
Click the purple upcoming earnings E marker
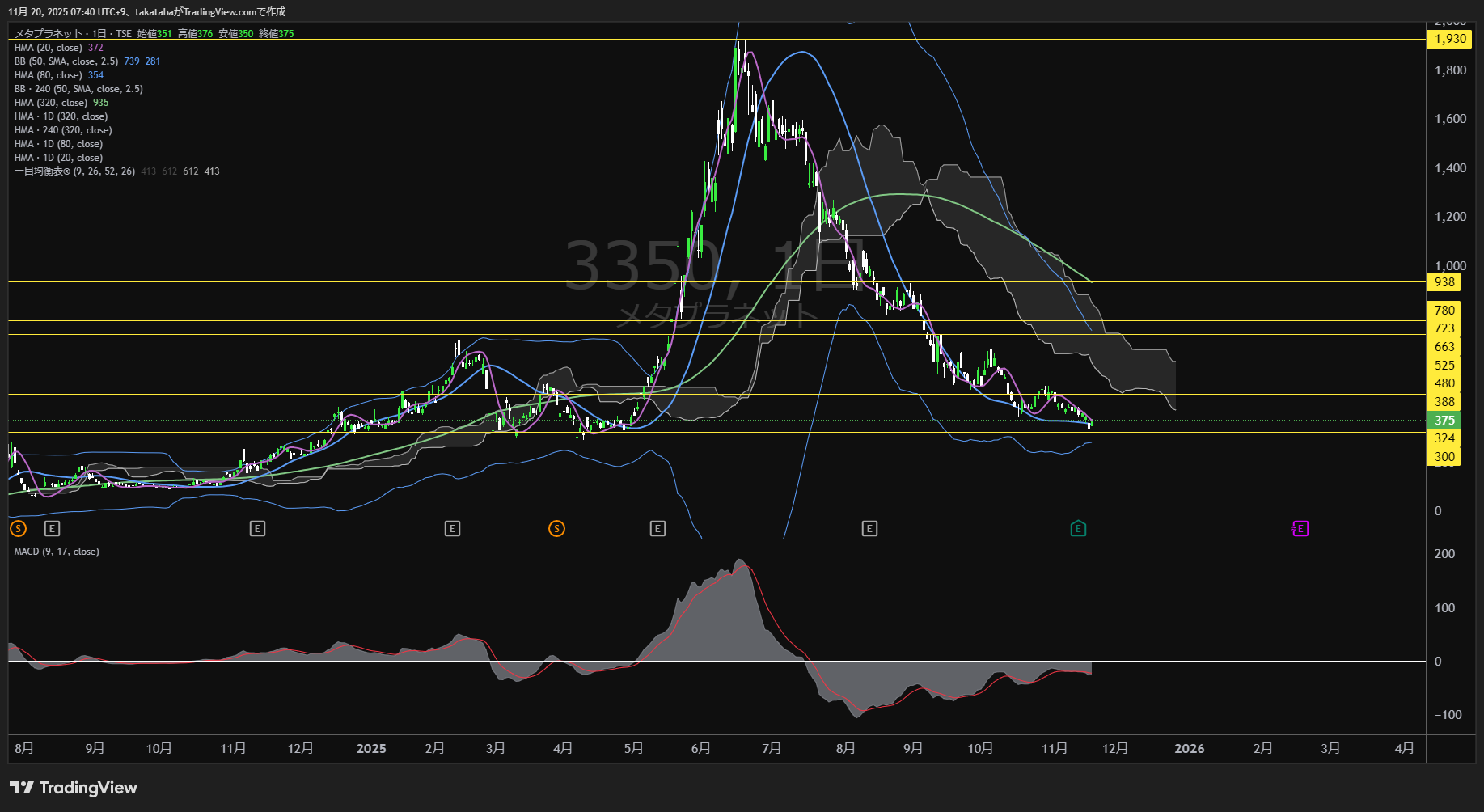pyautogui.click(x=1300, y=529)
